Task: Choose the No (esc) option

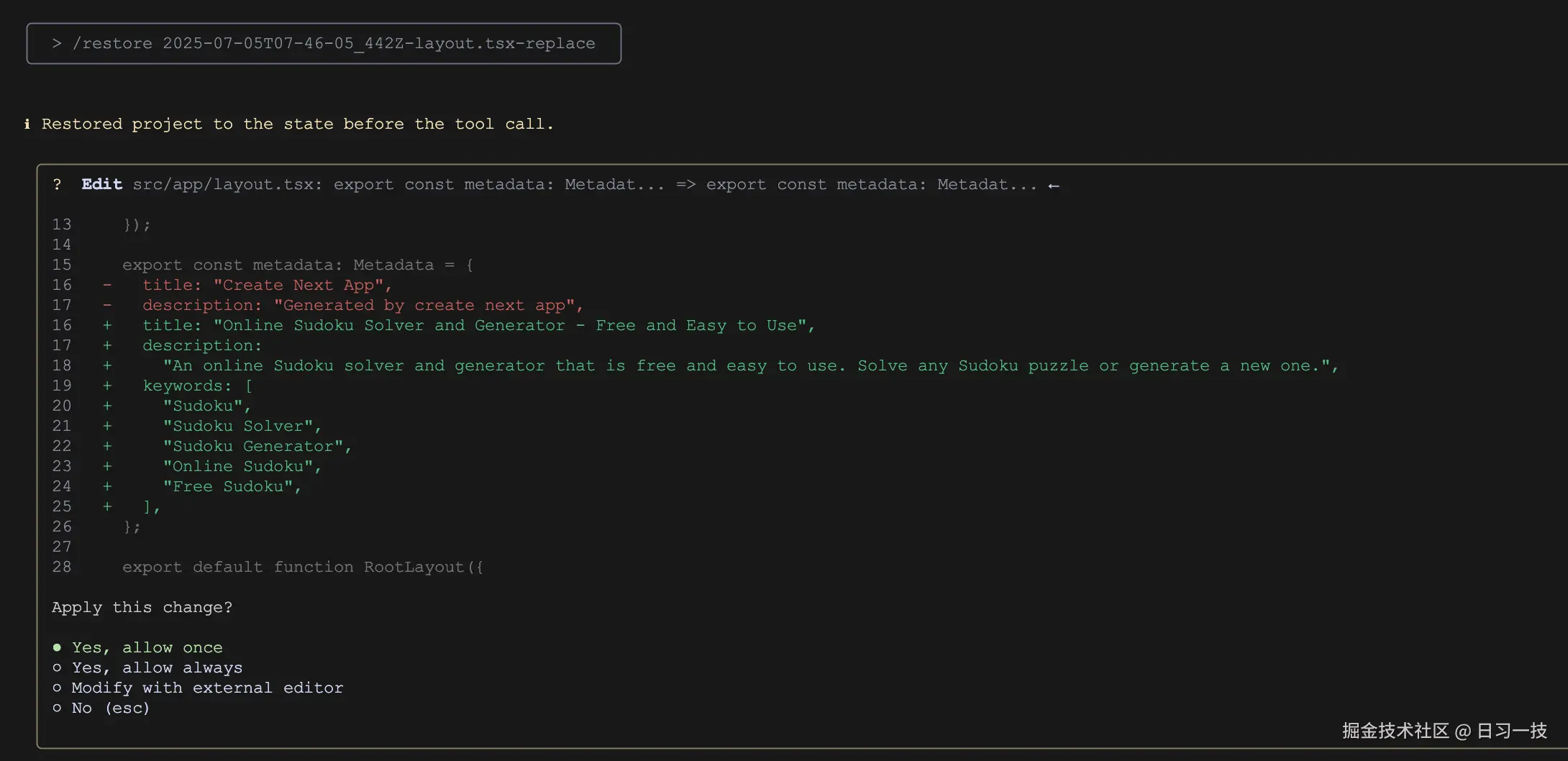Action: coord(111,708)
